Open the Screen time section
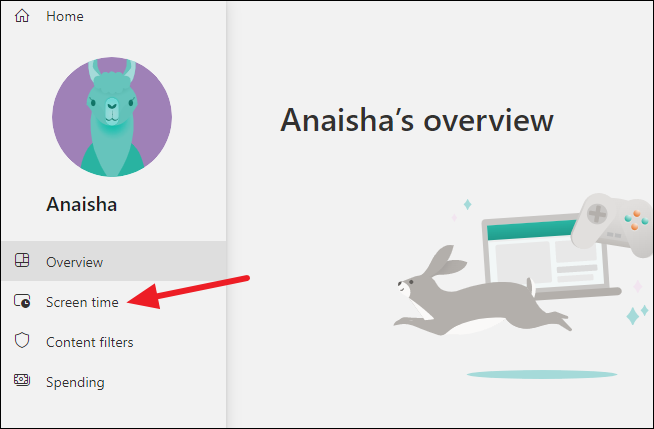Screen dimensions: 654x429 [x=82, y=302]
